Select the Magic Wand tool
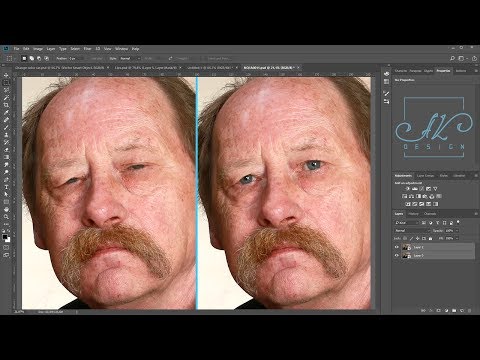 coord(6,97)
